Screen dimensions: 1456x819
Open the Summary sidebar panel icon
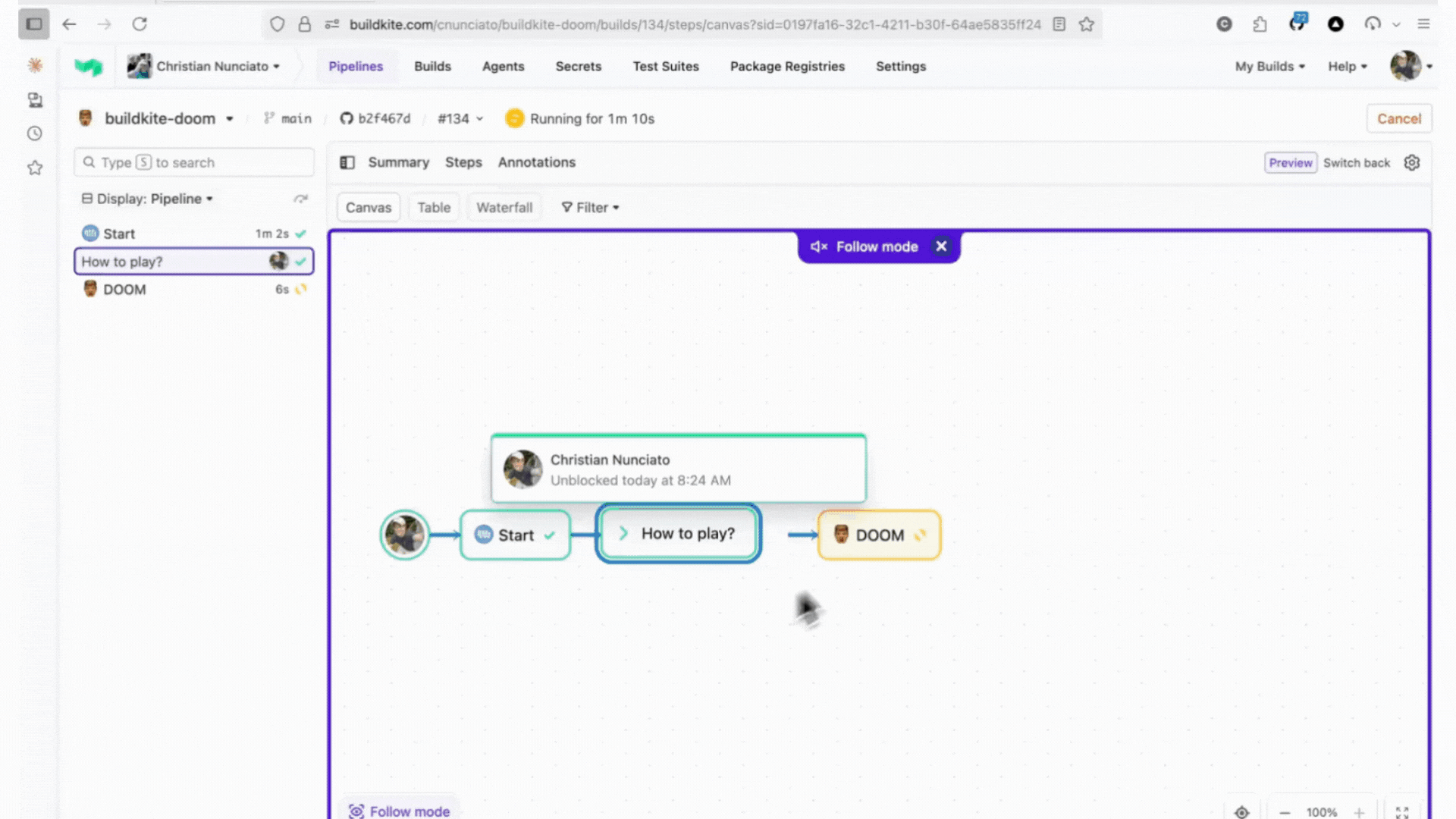click(x=347, y=162)
